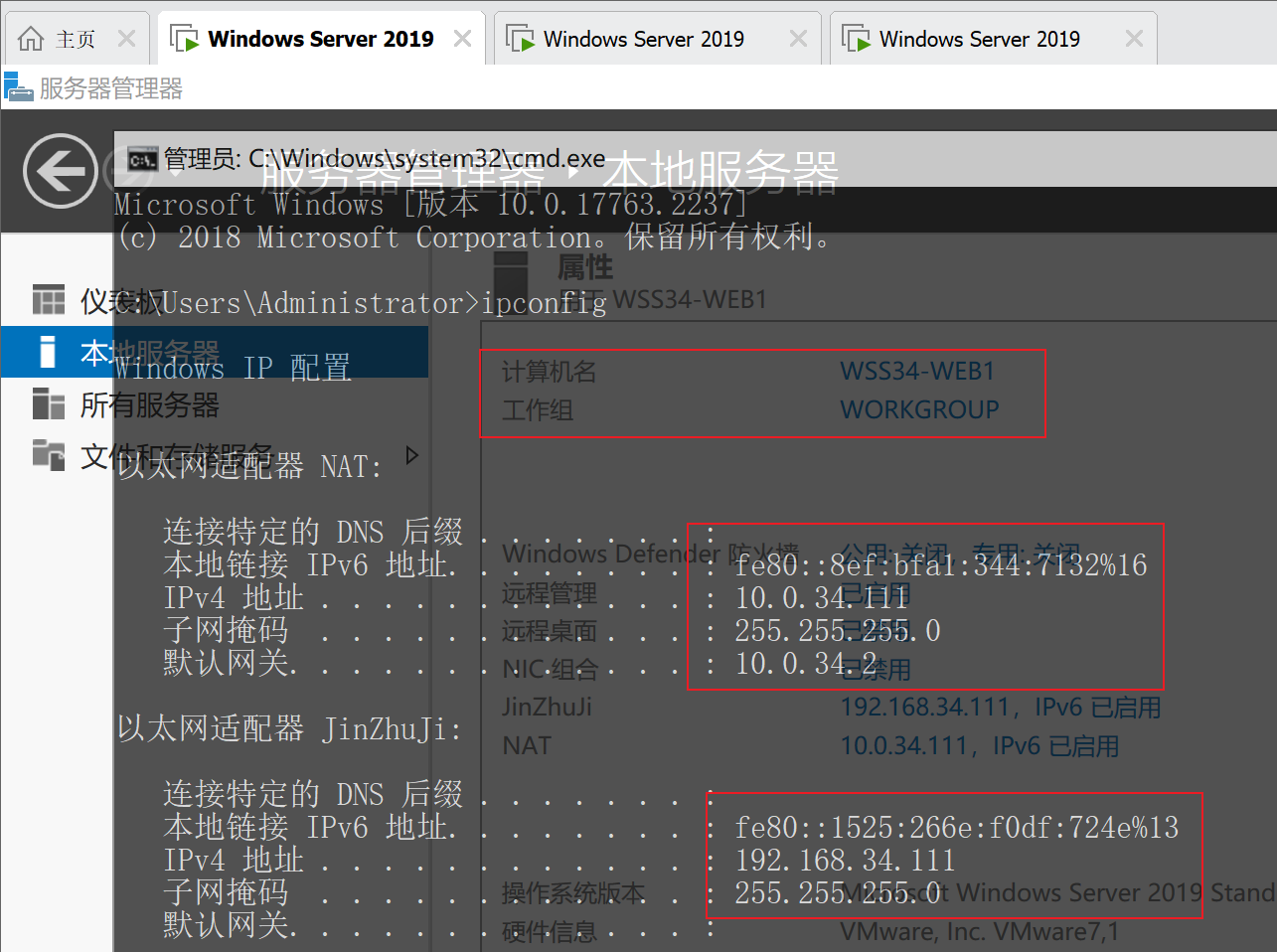The image size is (1277, 952).
Task: Click the VMware, Inc. VMware7,1 hardware info
Action: 979,931
